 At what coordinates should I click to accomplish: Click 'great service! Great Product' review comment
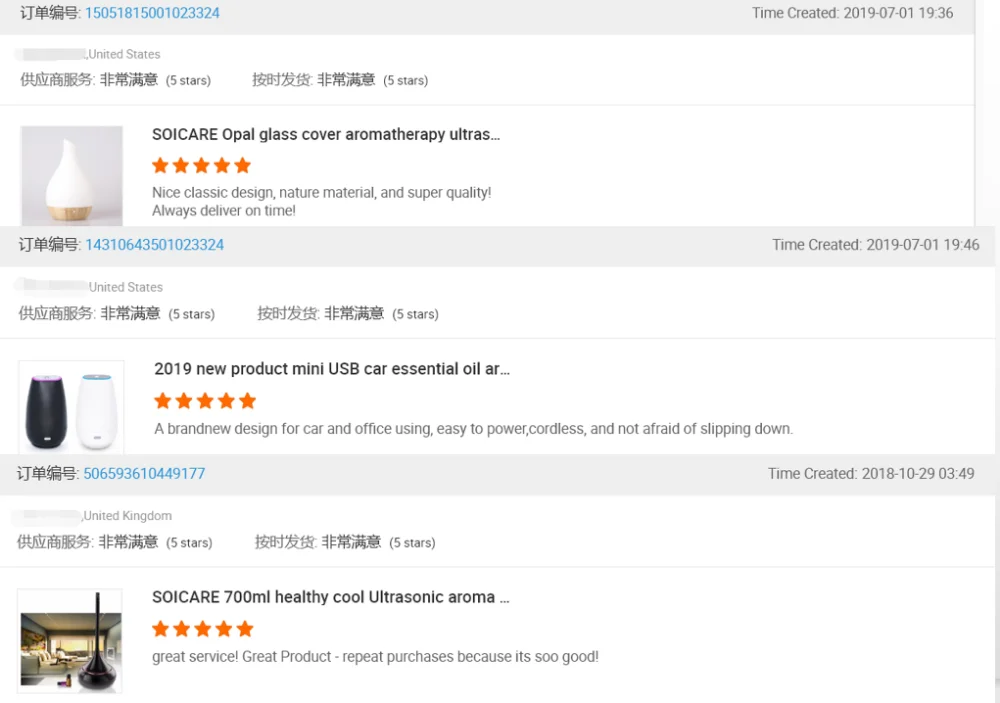[375, 657]
